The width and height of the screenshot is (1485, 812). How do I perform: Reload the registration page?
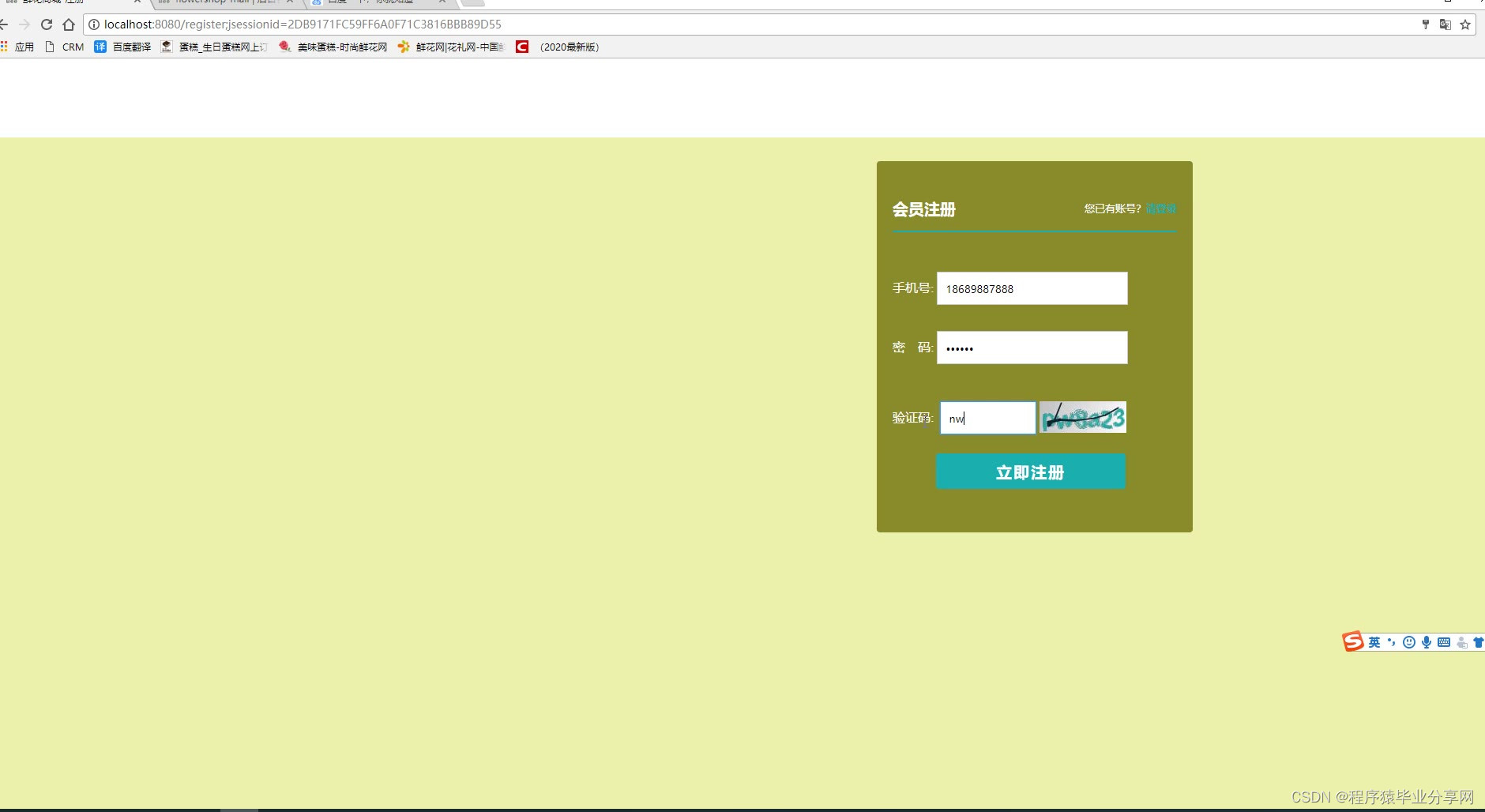[x=47, y=24]
